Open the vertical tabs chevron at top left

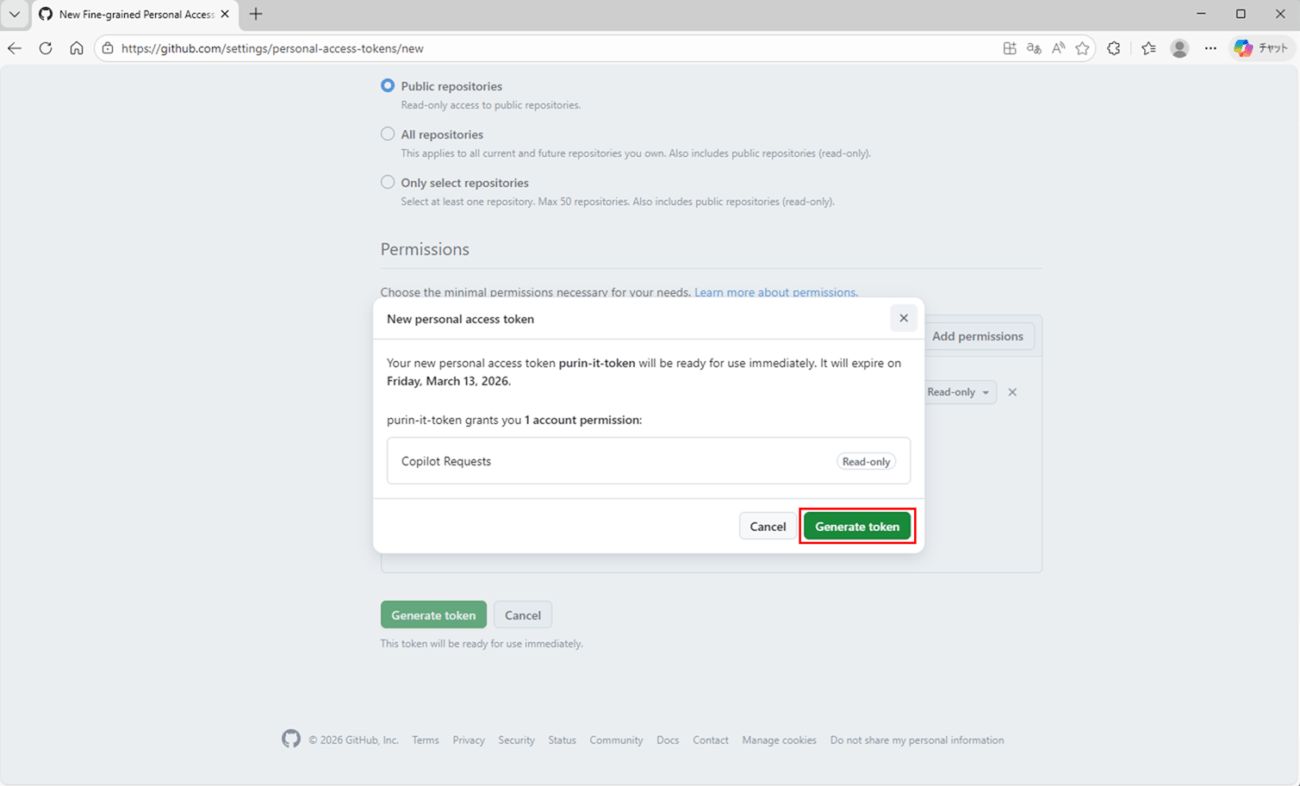(x=13, y=15)
